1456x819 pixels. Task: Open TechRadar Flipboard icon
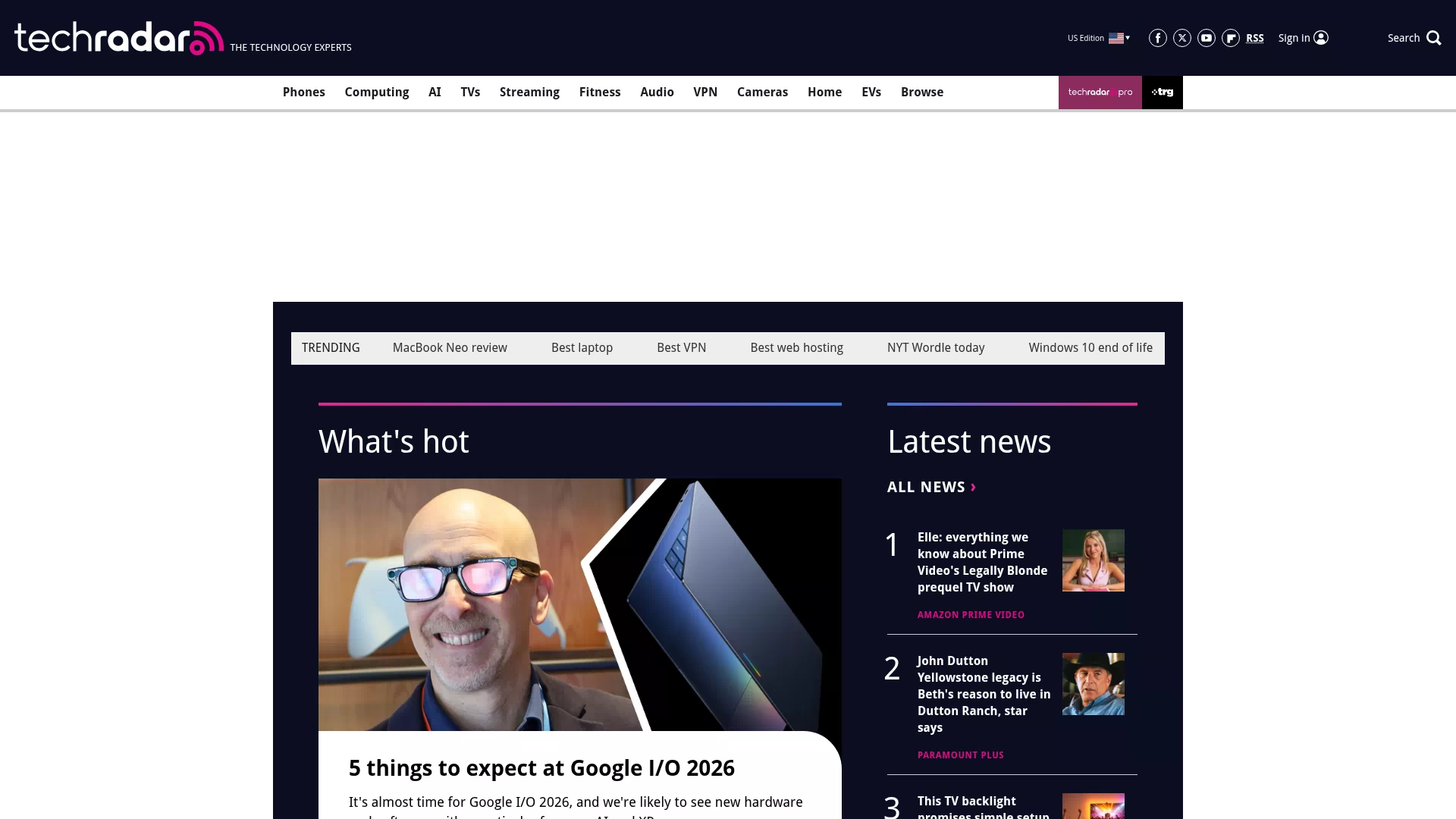1230,38
